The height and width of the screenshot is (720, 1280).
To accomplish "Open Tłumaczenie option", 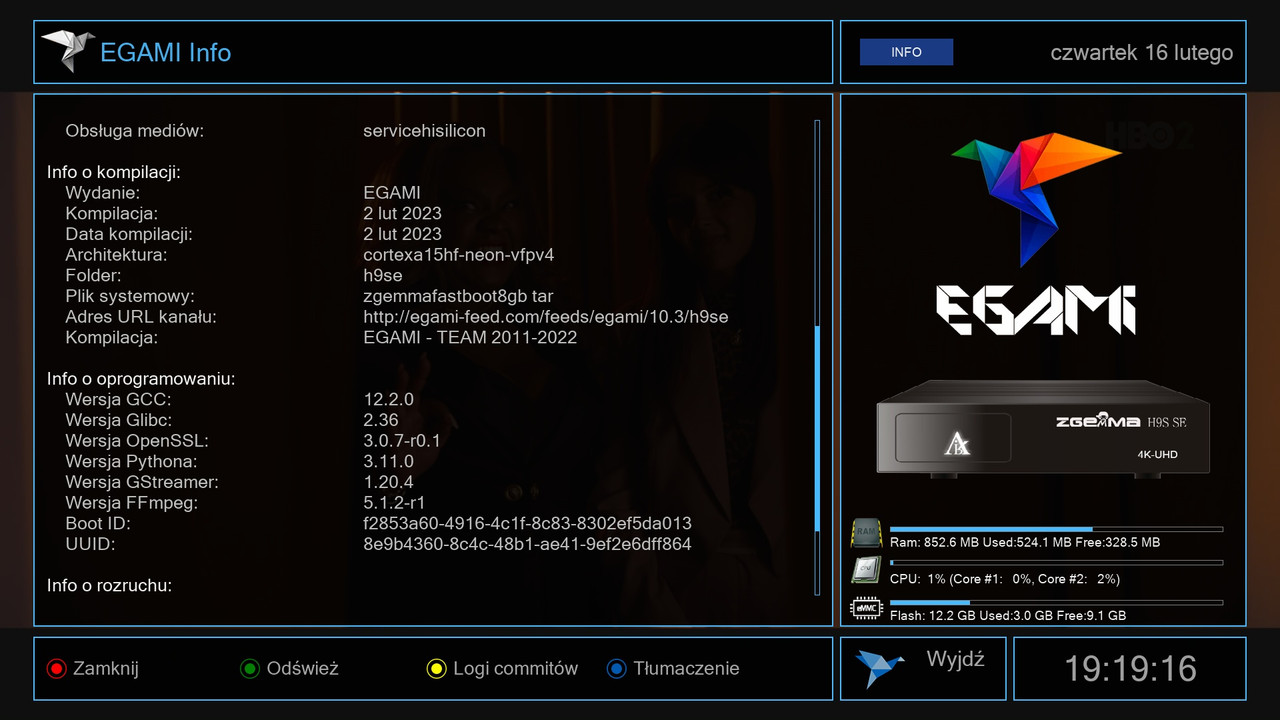I will [x=687, y=668].
